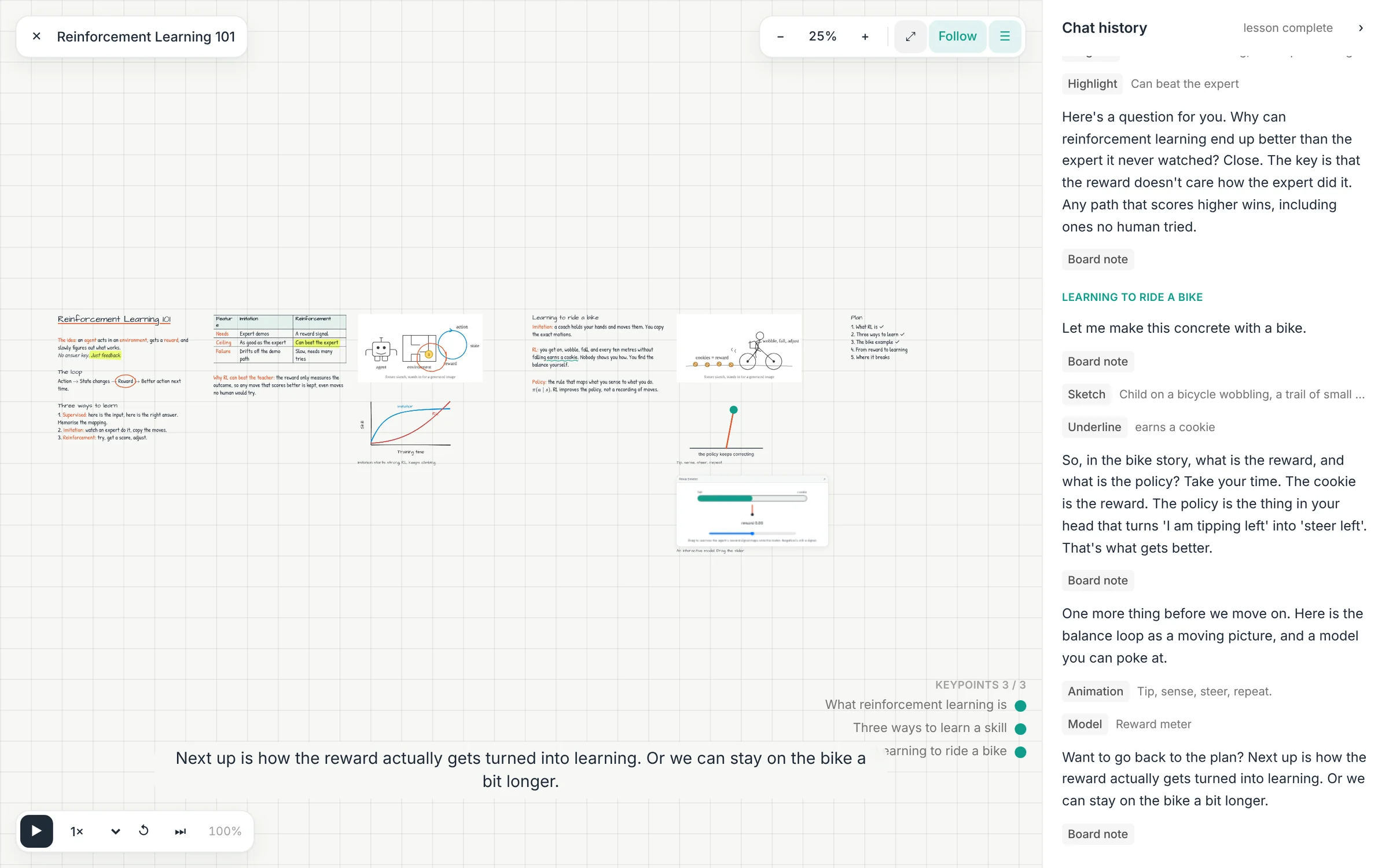Screen dimensions: 1389x868
Task: Restart the lesson with the replay icon
Action: (x=144, y=831)
